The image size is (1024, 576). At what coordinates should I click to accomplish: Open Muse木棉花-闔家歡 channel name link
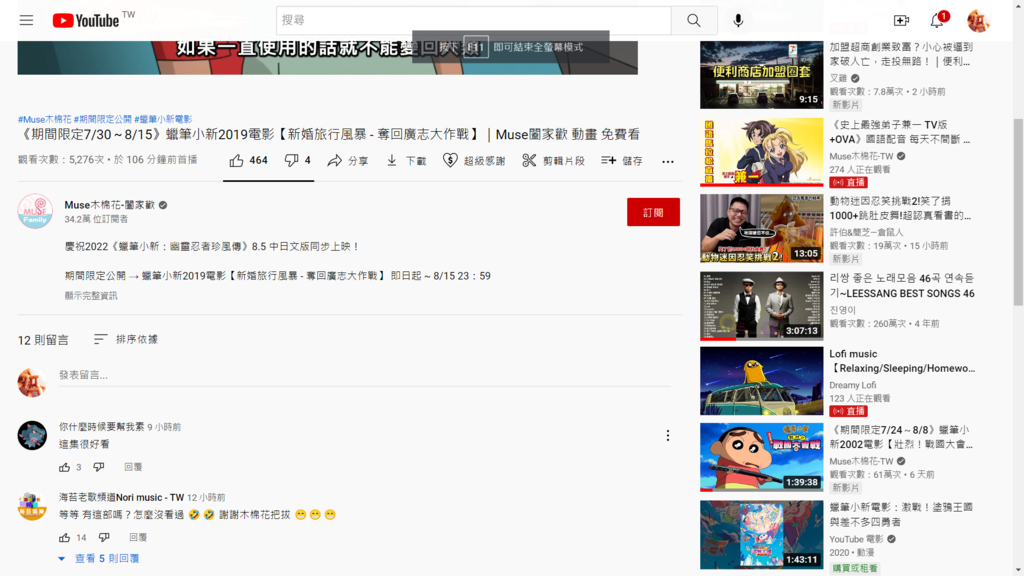click(110, 205)
